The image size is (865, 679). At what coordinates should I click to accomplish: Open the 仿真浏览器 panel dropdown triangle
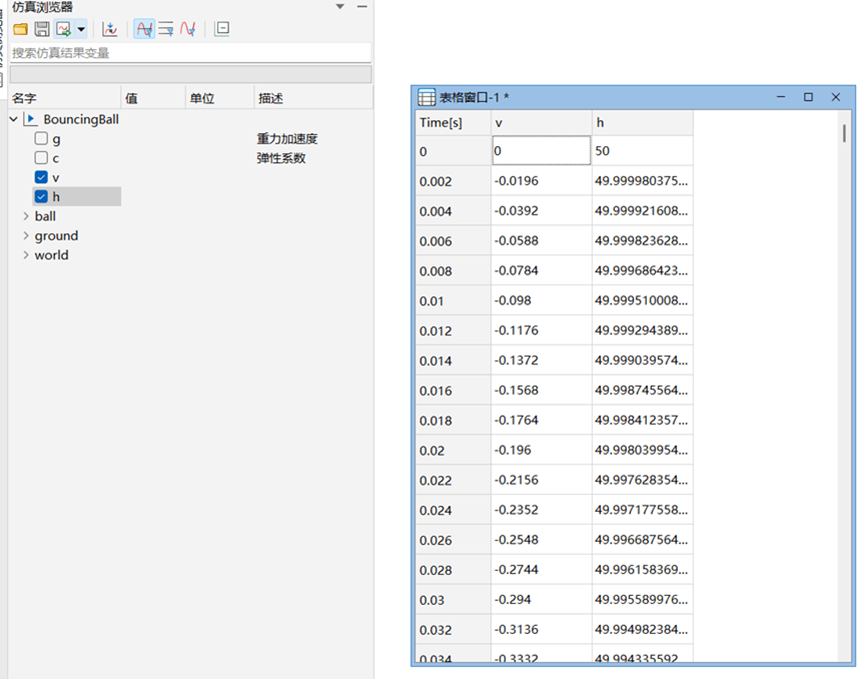(x=340, y=7)
